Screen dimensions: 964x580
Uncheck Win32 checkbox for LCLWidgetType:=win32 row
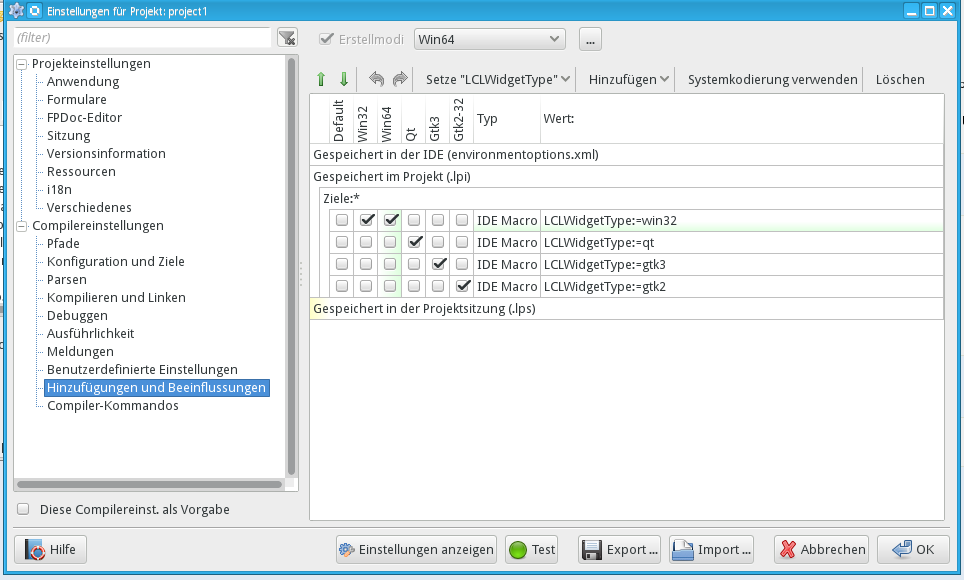[x=367, y=220]
